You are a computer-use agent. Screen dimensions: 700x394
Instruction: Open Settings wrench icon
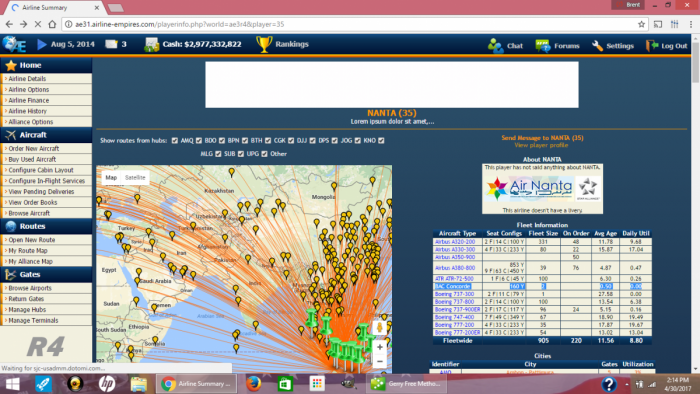(597, 46)
